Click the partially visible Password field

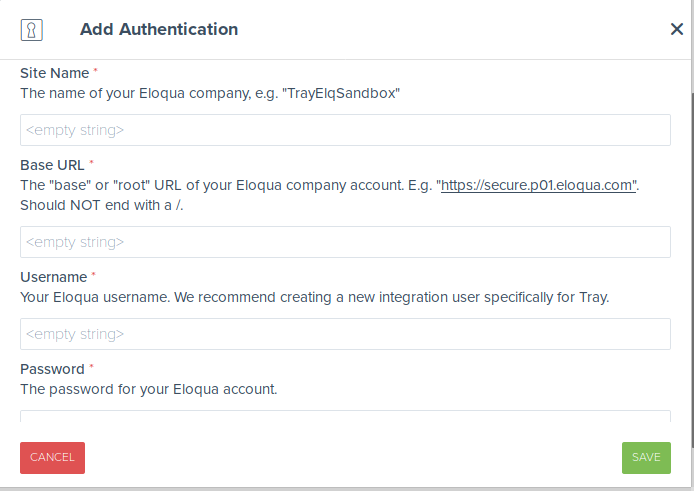[345, 420]
